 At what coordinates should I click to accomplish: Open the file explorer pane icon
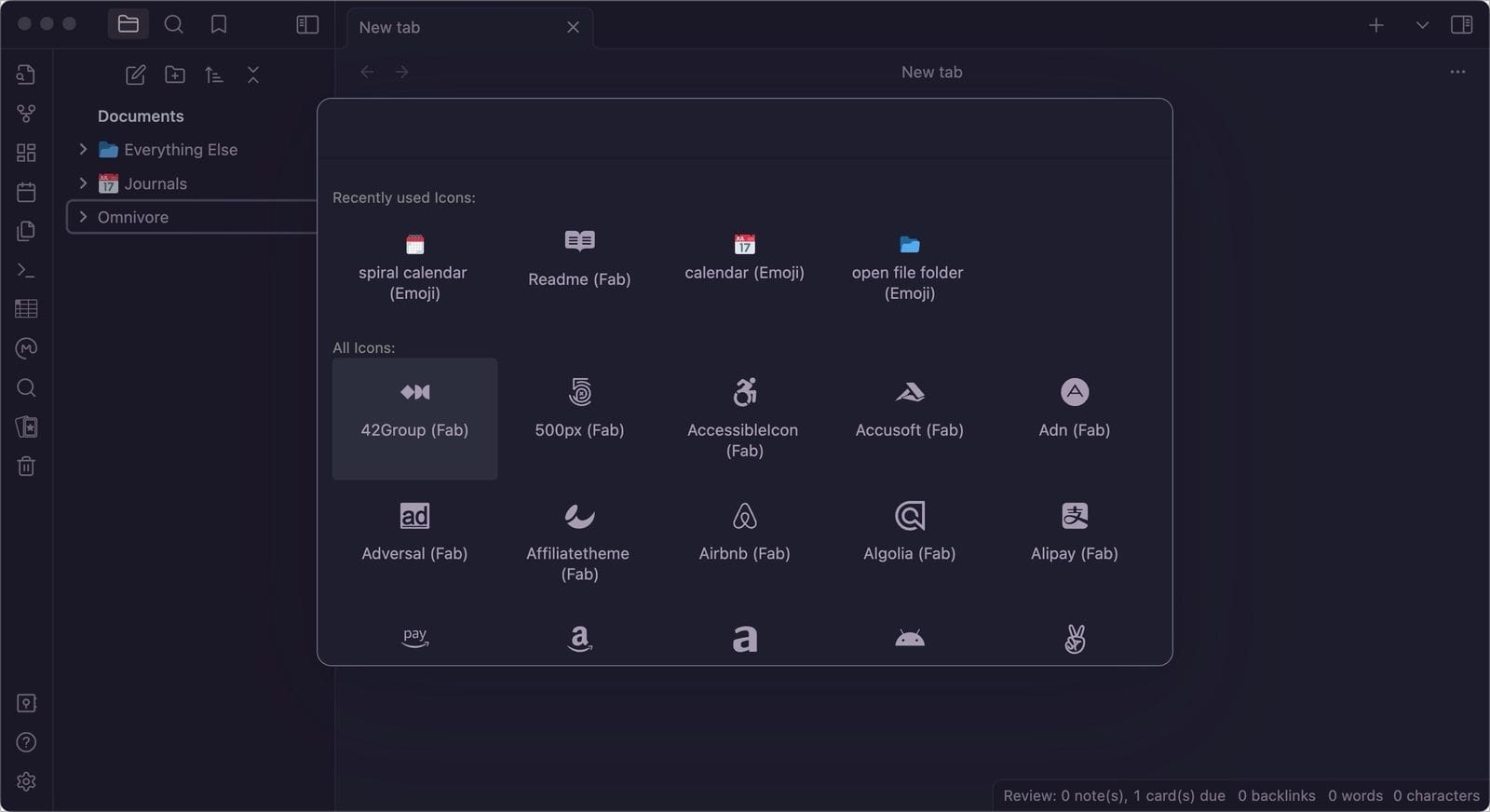point(129,24)
